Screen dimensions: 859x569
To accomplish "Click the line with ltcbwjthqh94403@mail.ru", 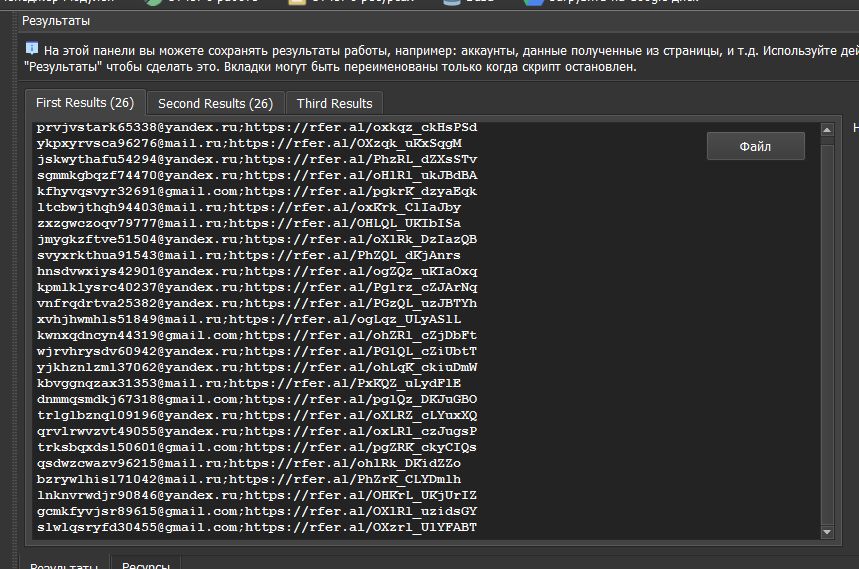I will [x=249, y=208].
